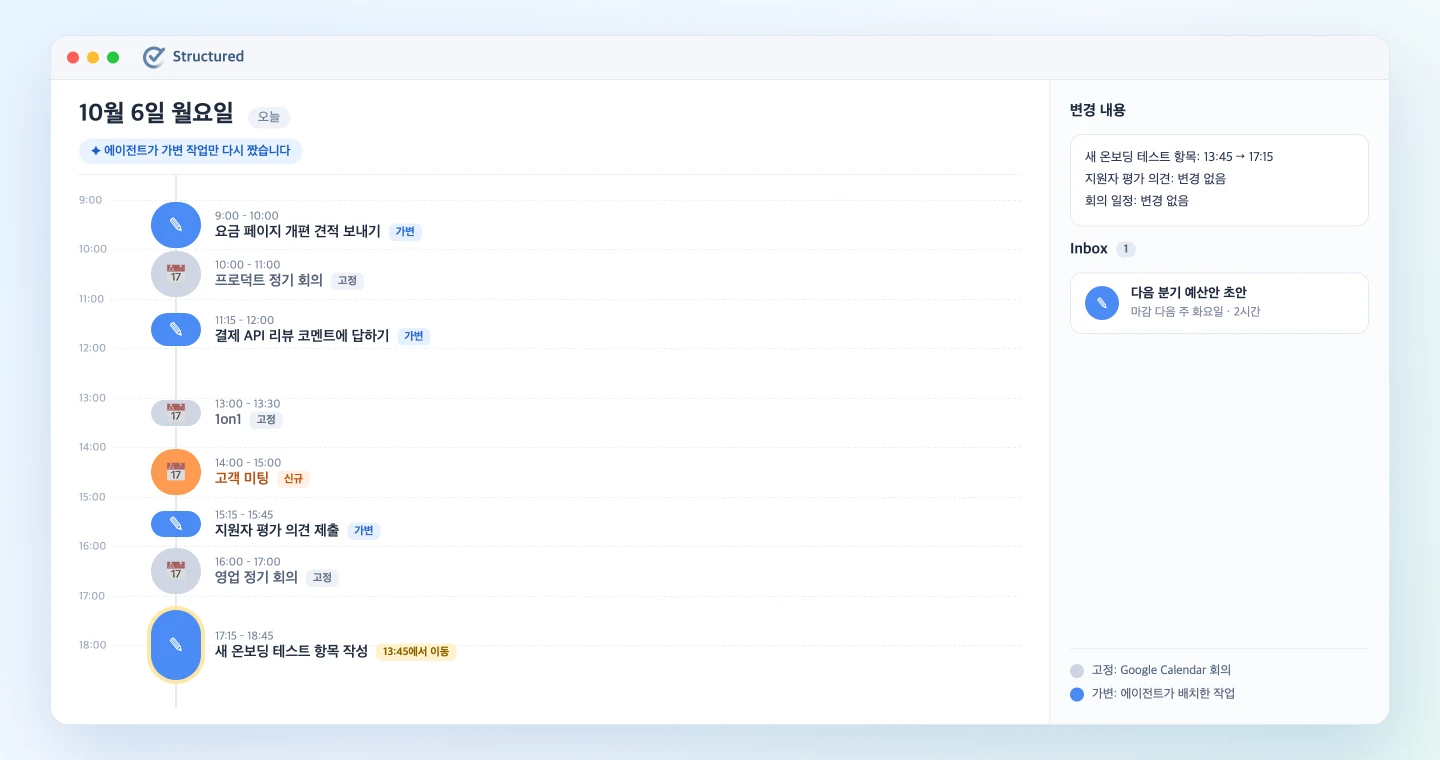
Task: Click the 회의 일정: 변경 없음 line
Action: coord(1137,201)
